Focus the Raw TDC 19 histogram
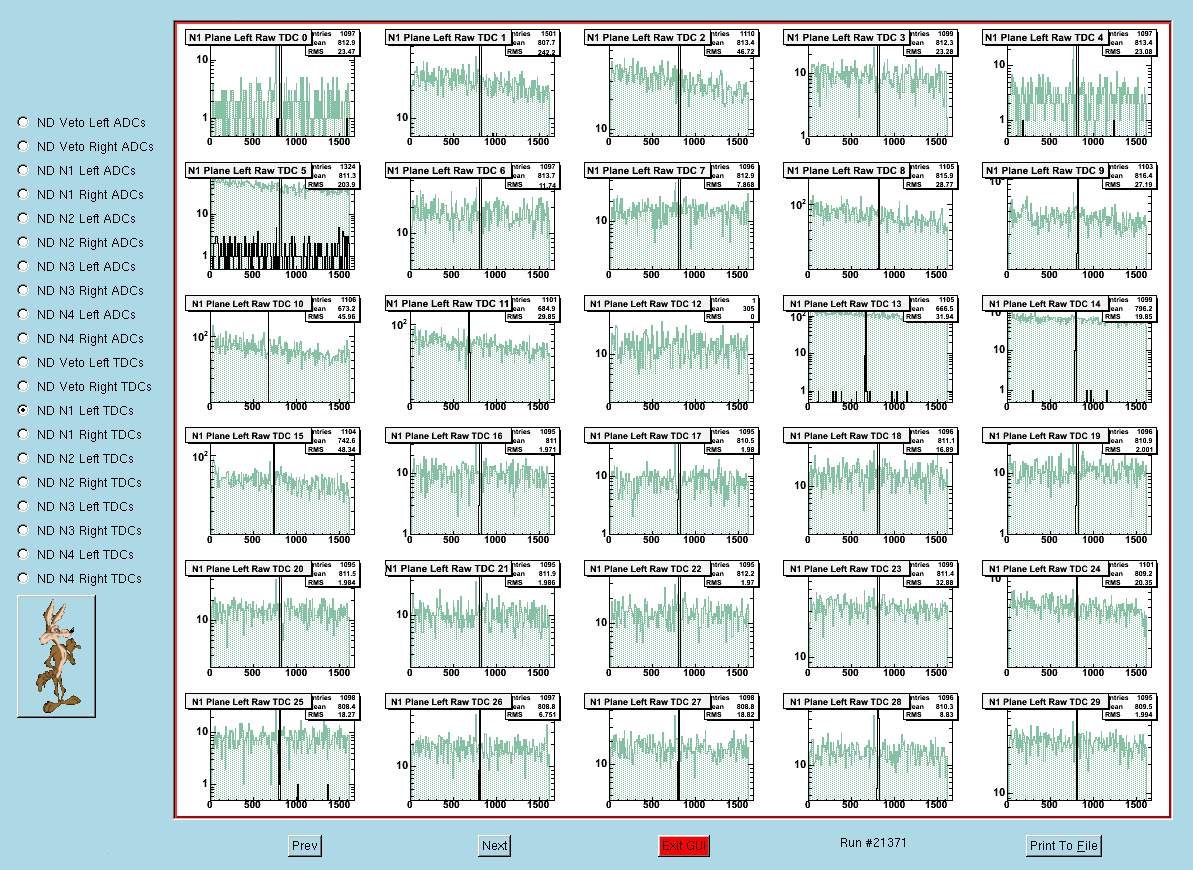Viewport: 1193px width, 870px height. (x=1068, y=486)
